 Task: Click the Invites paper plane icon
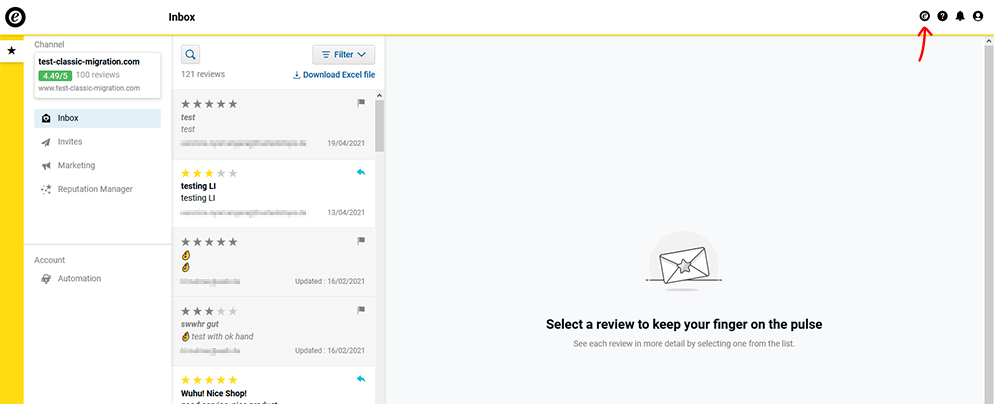(x=46, y=142)
